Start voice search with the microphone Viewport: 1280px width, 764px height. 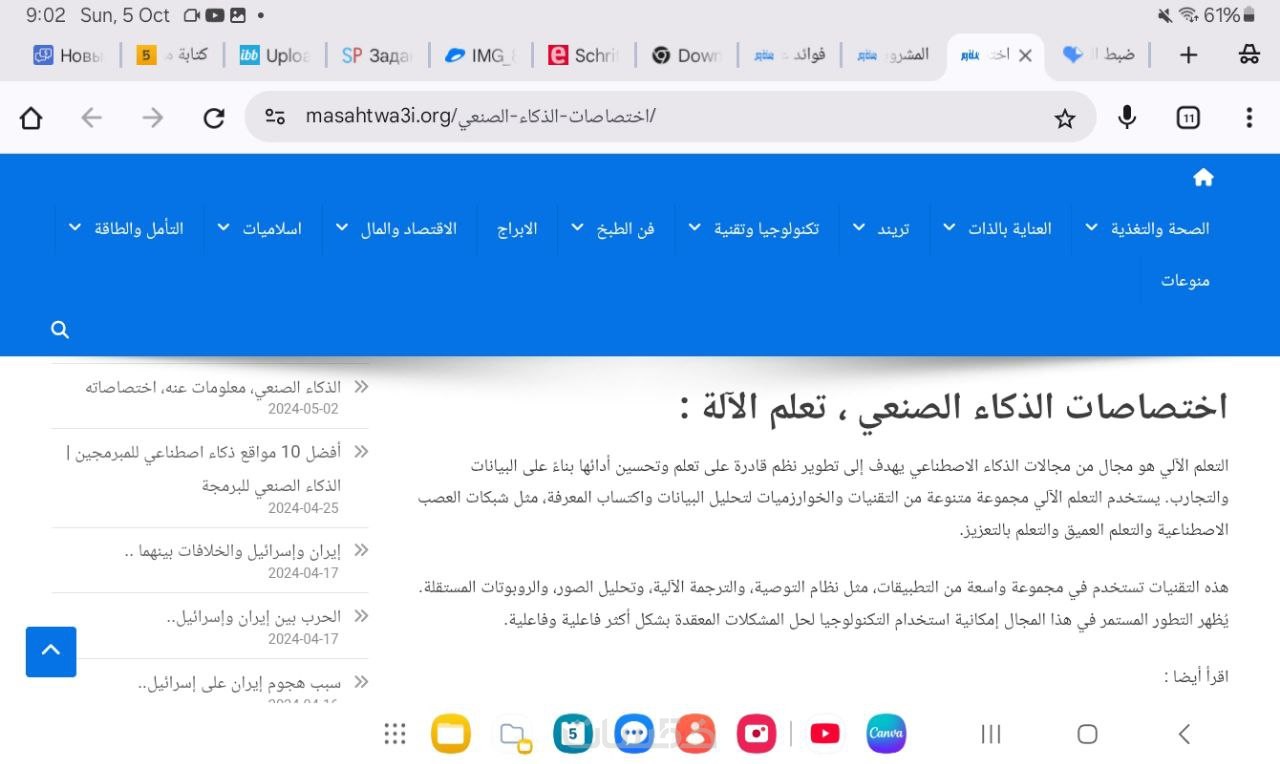[x=1127, y=118]
